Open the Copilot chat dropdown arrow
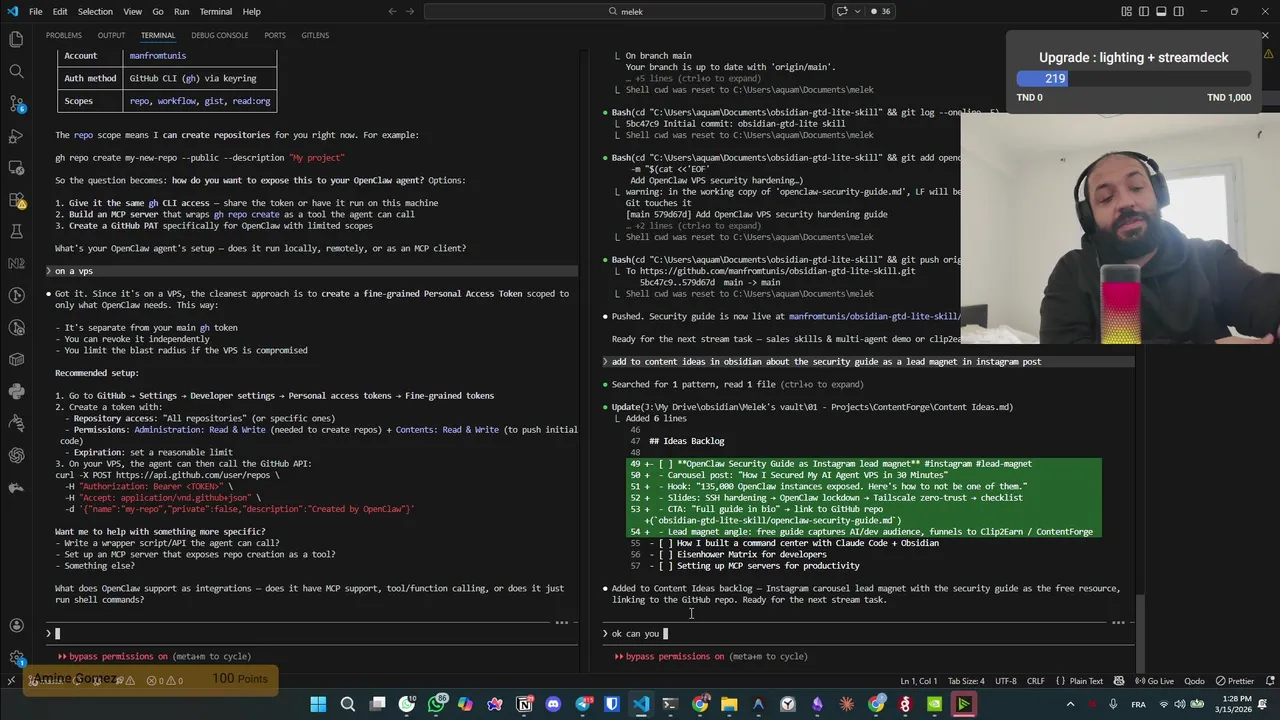This screenshot has width=1280, height=720. coord(857,11)
